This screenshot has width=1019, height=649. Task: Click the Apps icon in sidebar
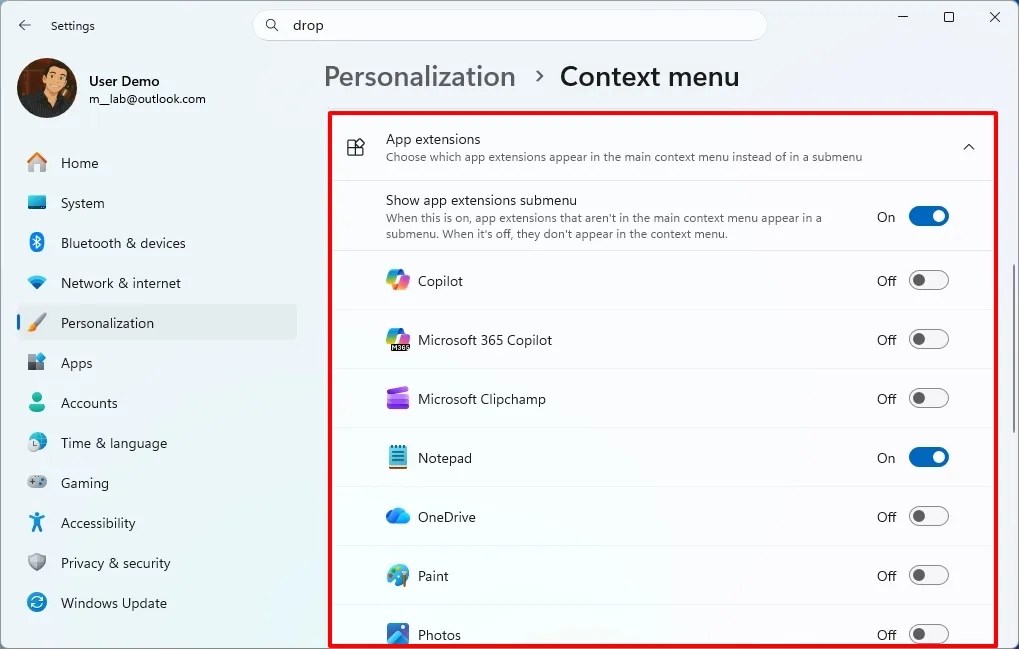pyautogui.click(x=37, y=362)
